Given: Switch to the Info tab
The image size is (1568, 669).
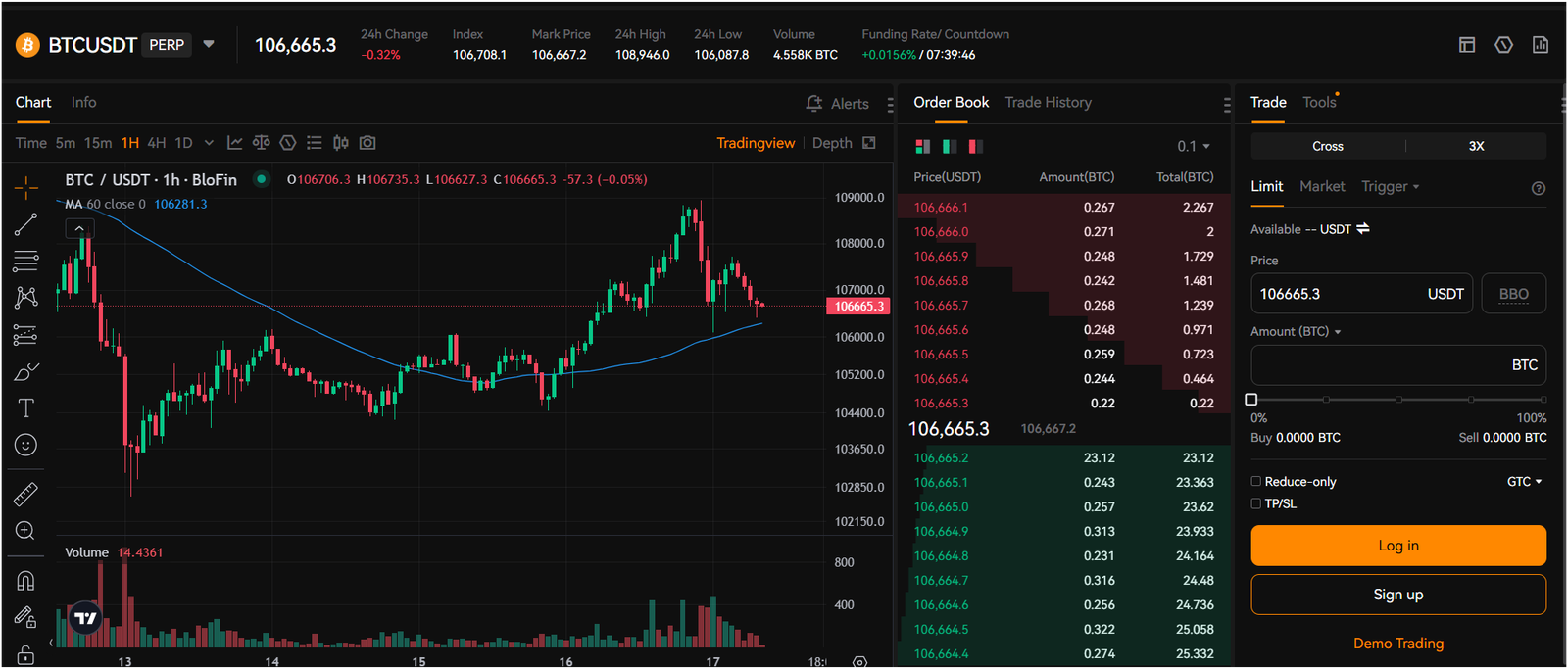Looking at the screenshot, I should (83, 102).
